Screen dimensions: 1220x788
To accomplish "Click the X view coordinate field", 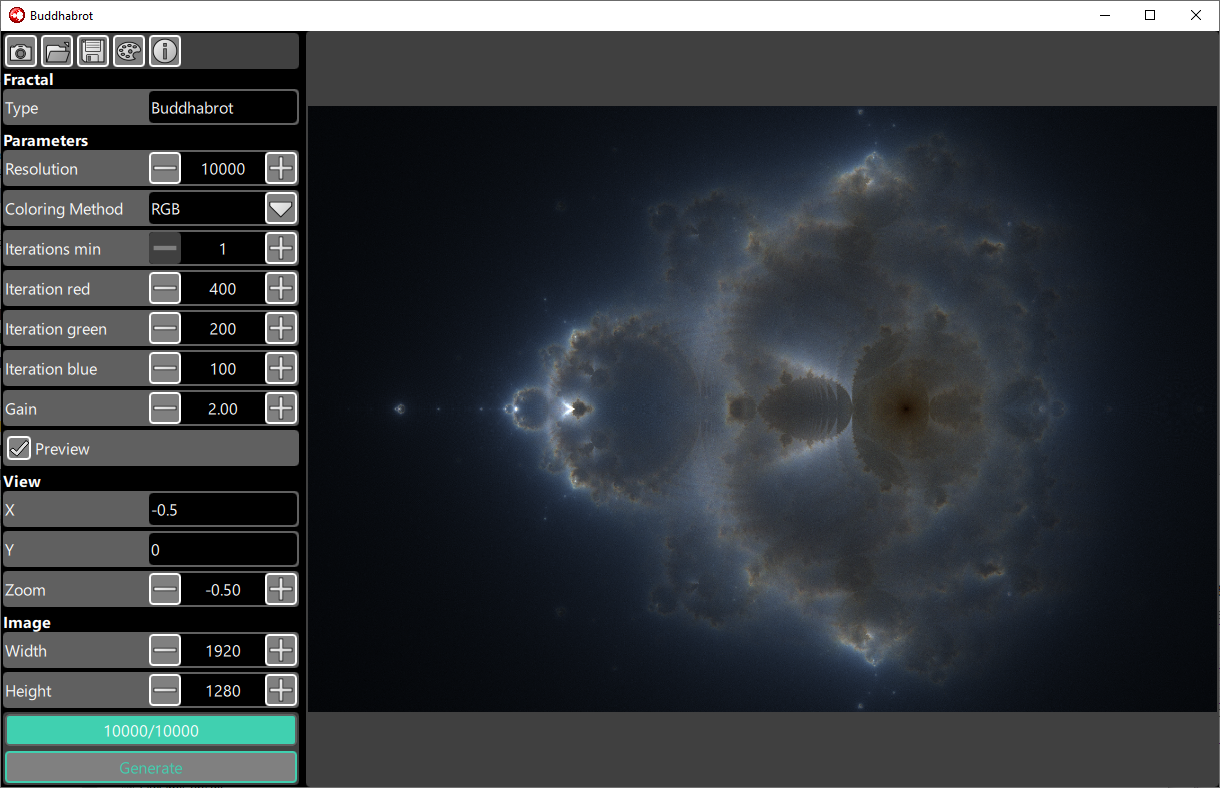I will point(222,509).
